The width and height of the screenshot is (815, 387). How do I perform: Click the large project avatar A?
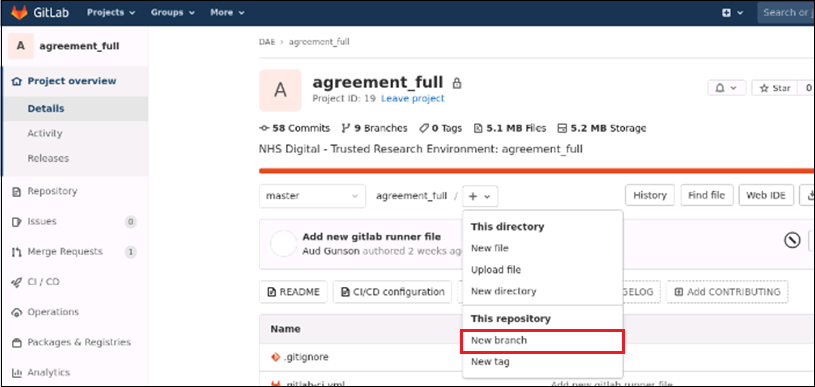280,90
